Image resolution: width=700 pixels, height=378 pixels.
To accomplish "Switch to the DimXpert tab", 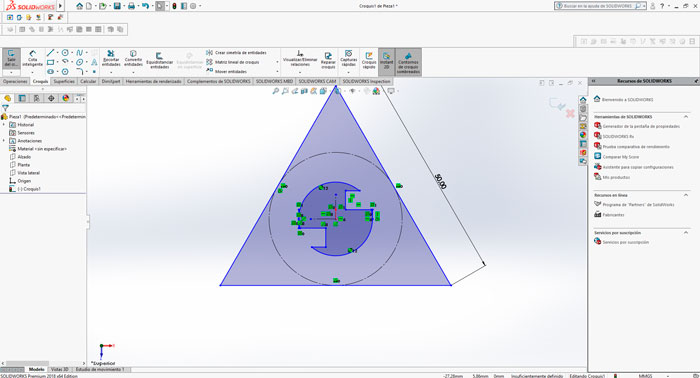I will click(x=111, y=81).
